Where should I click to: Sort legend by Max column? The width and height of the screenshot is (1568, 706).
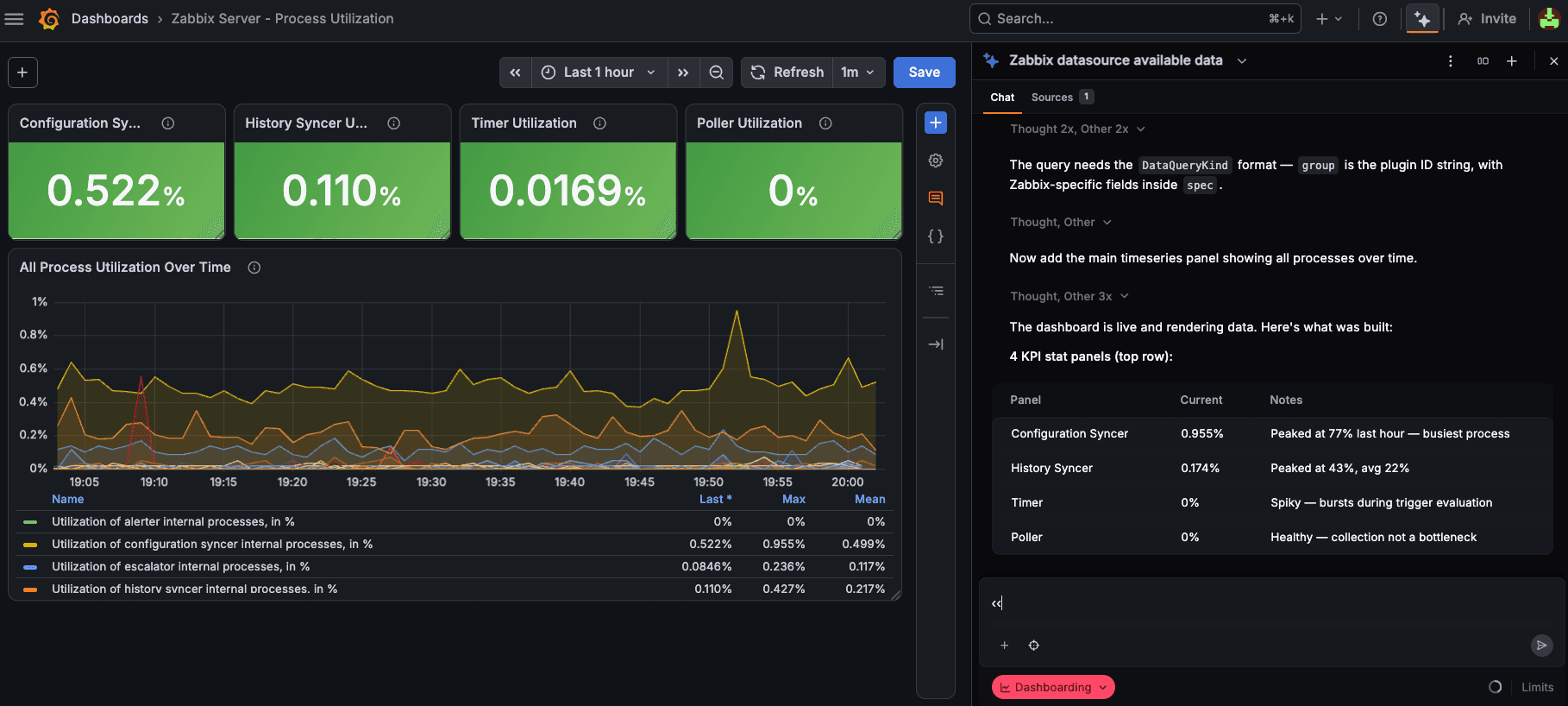tap(793, 500)
